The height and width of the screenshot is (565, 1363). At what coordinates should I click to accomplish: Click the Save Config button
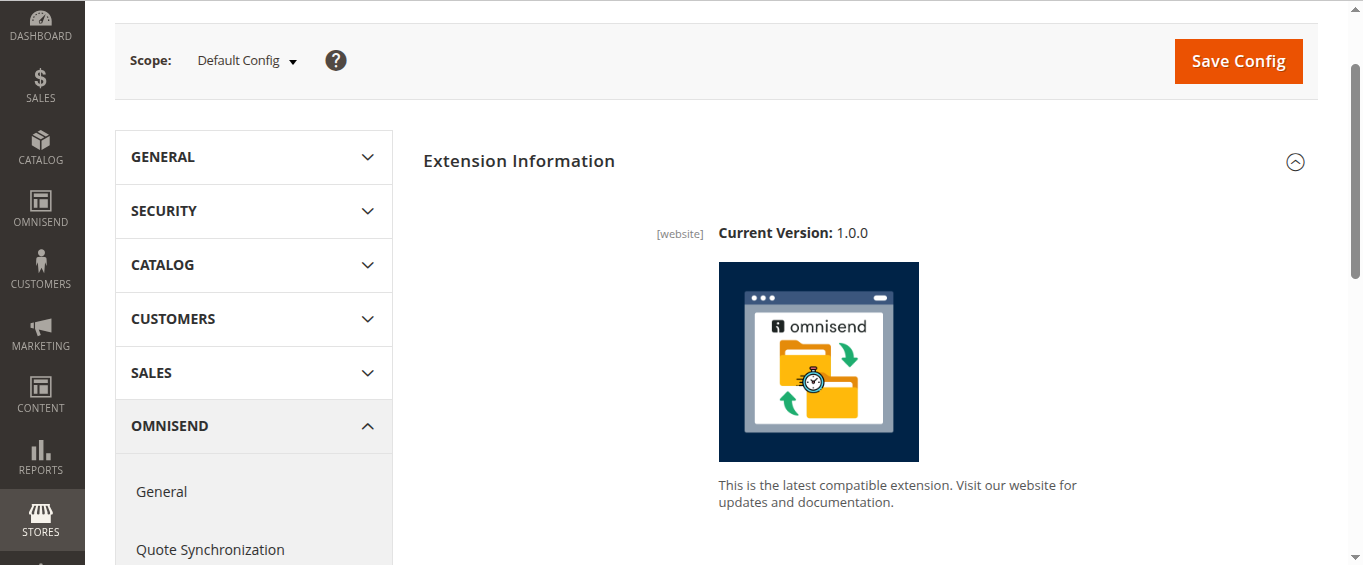pyautogui.click(x=1238, y=61)
